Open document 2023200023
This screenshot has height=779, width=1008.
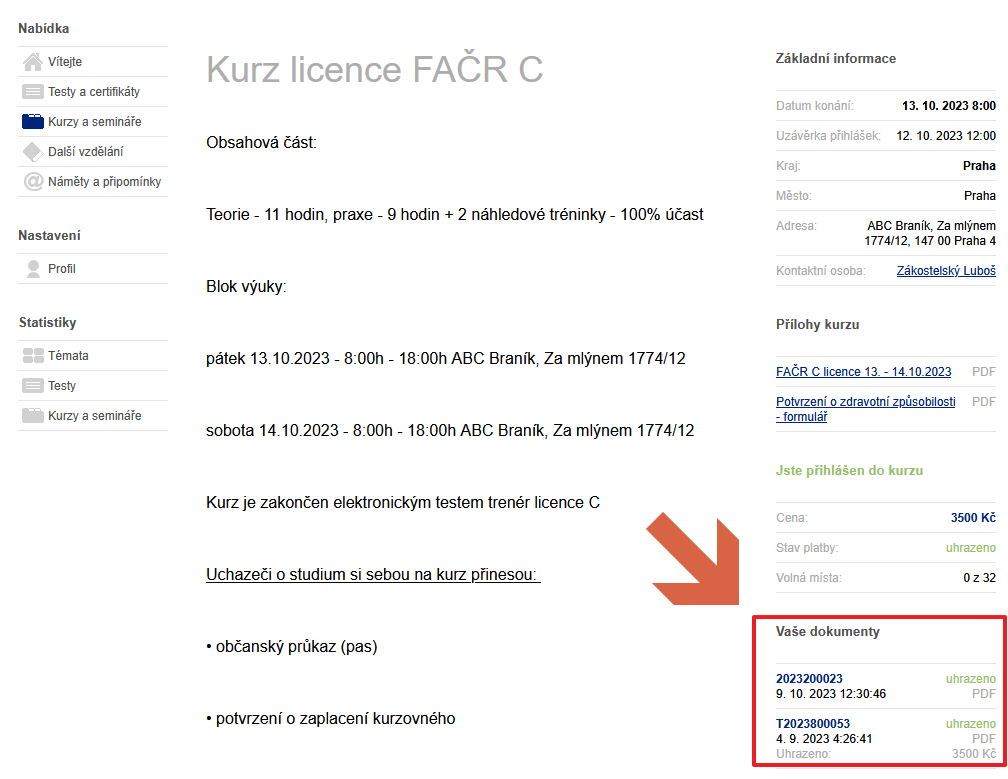(809, 679)
